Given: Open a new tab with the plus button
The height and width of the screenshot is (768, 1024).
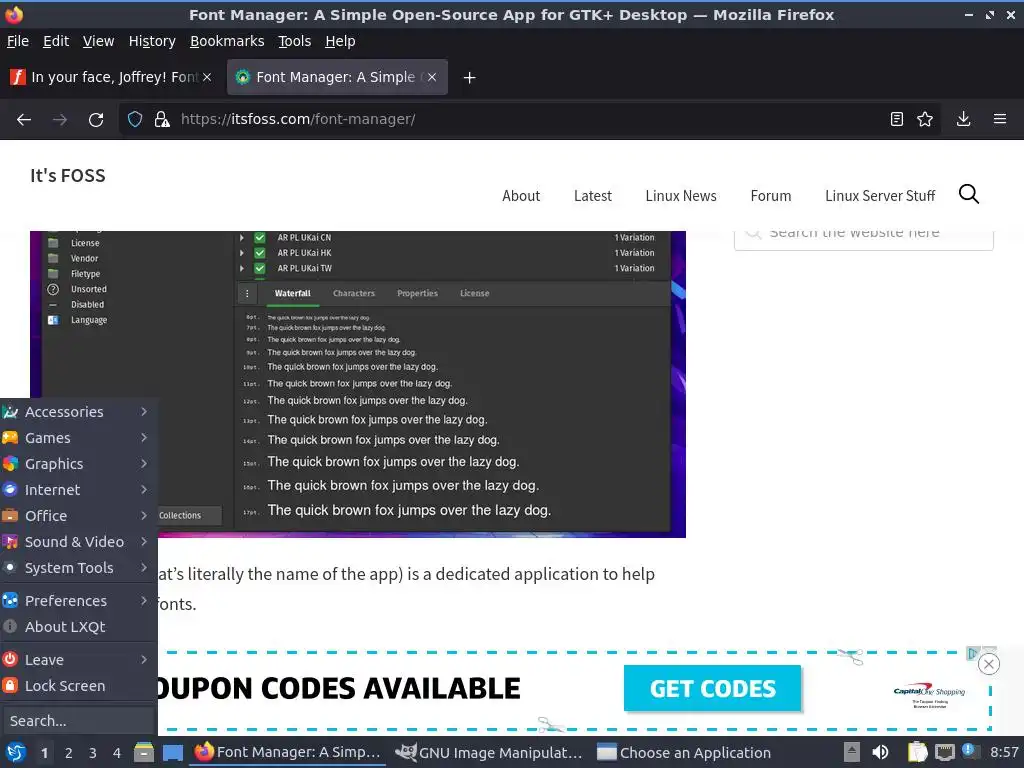Looking at the screenshot, I should coord(469,78).
